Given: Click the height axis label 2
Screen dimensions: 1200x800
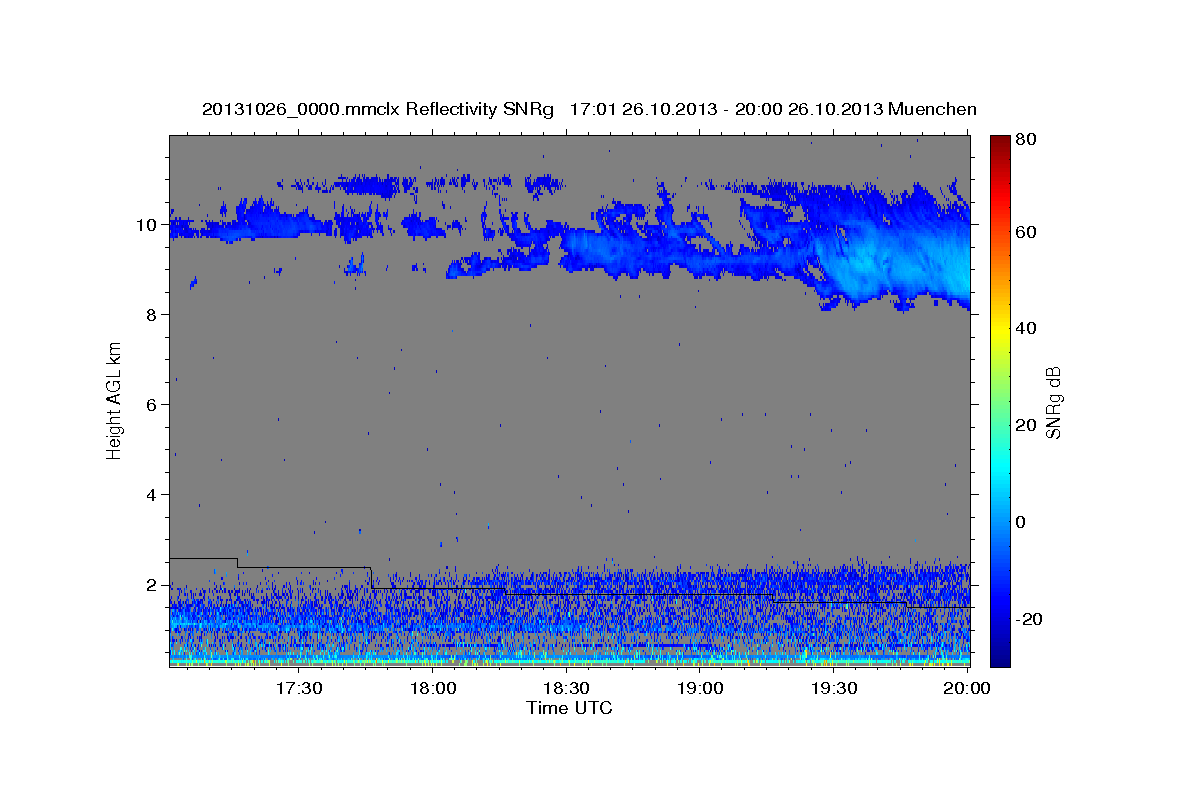Looking at the screenshot, I should (153, 584).
